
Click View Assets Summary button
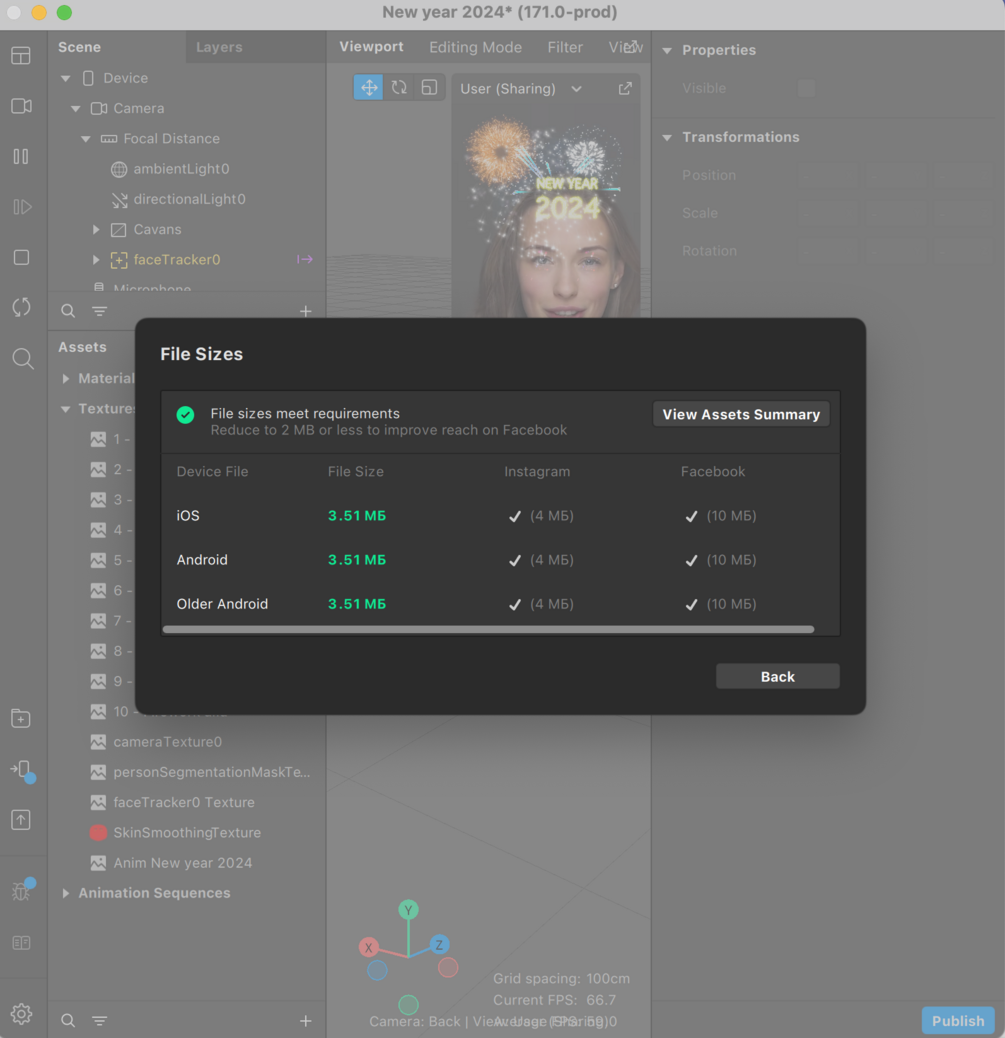point(741,414)
